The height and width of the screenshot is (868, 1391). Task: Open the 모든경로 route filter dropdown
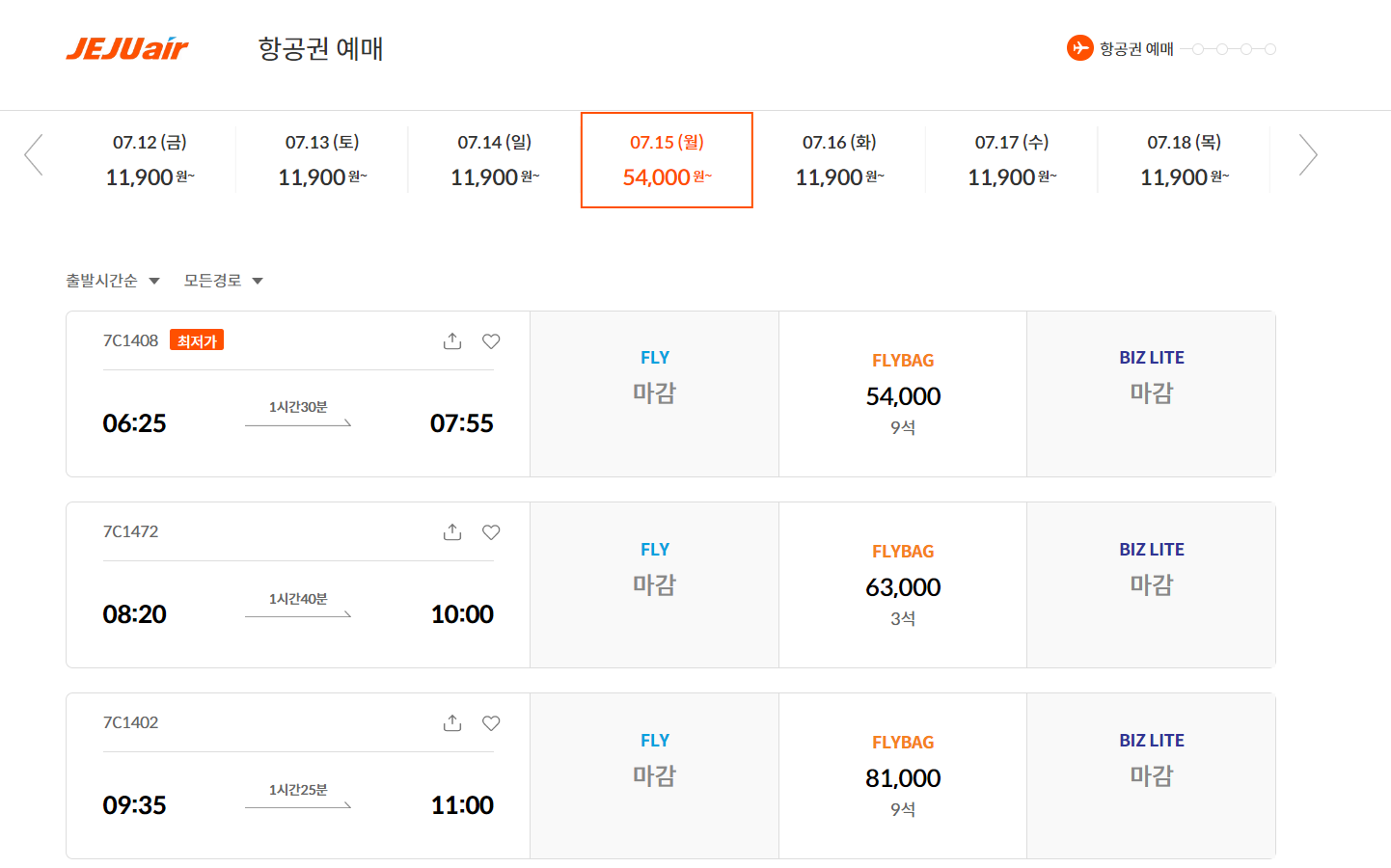point(222,280)
